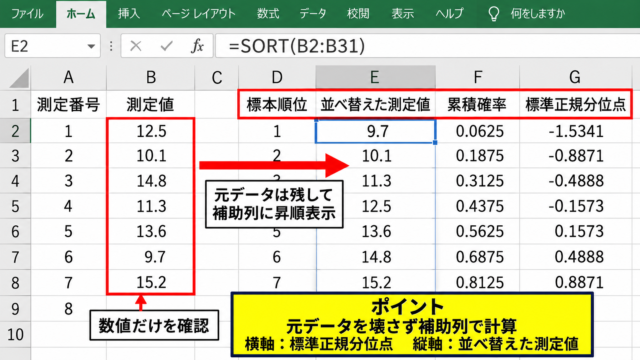
Task: Open the ページ レイアウト tab
Action: click(x=198, y=14)
